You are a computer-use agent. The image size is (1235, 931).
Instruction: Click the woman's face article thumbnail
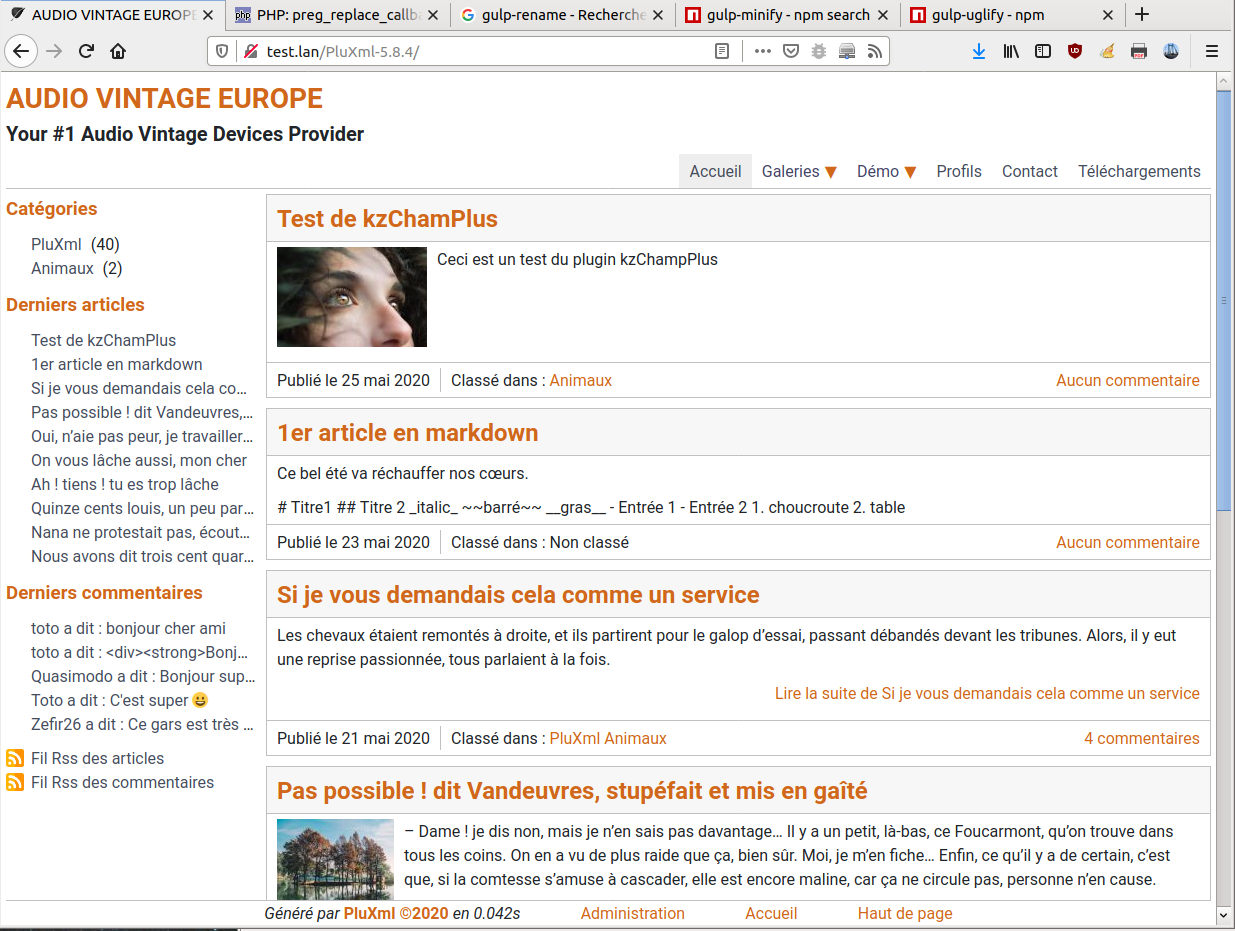pyautogui.click(x=352, y=297)
